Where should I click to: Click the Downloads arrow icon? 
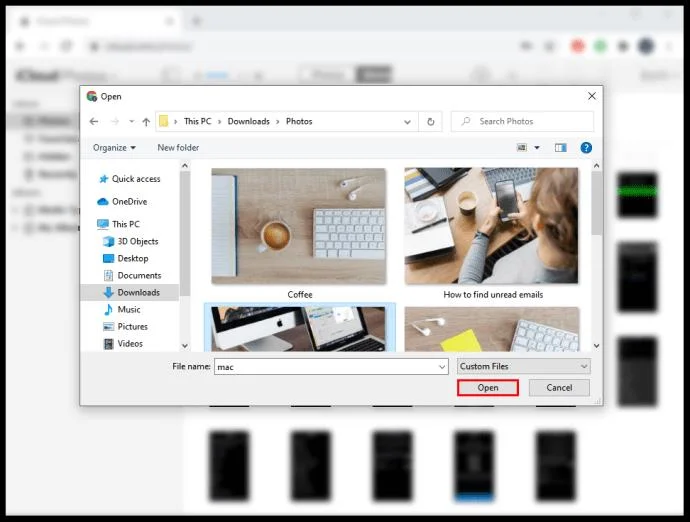pyautogui.click(x=108, y=292)
